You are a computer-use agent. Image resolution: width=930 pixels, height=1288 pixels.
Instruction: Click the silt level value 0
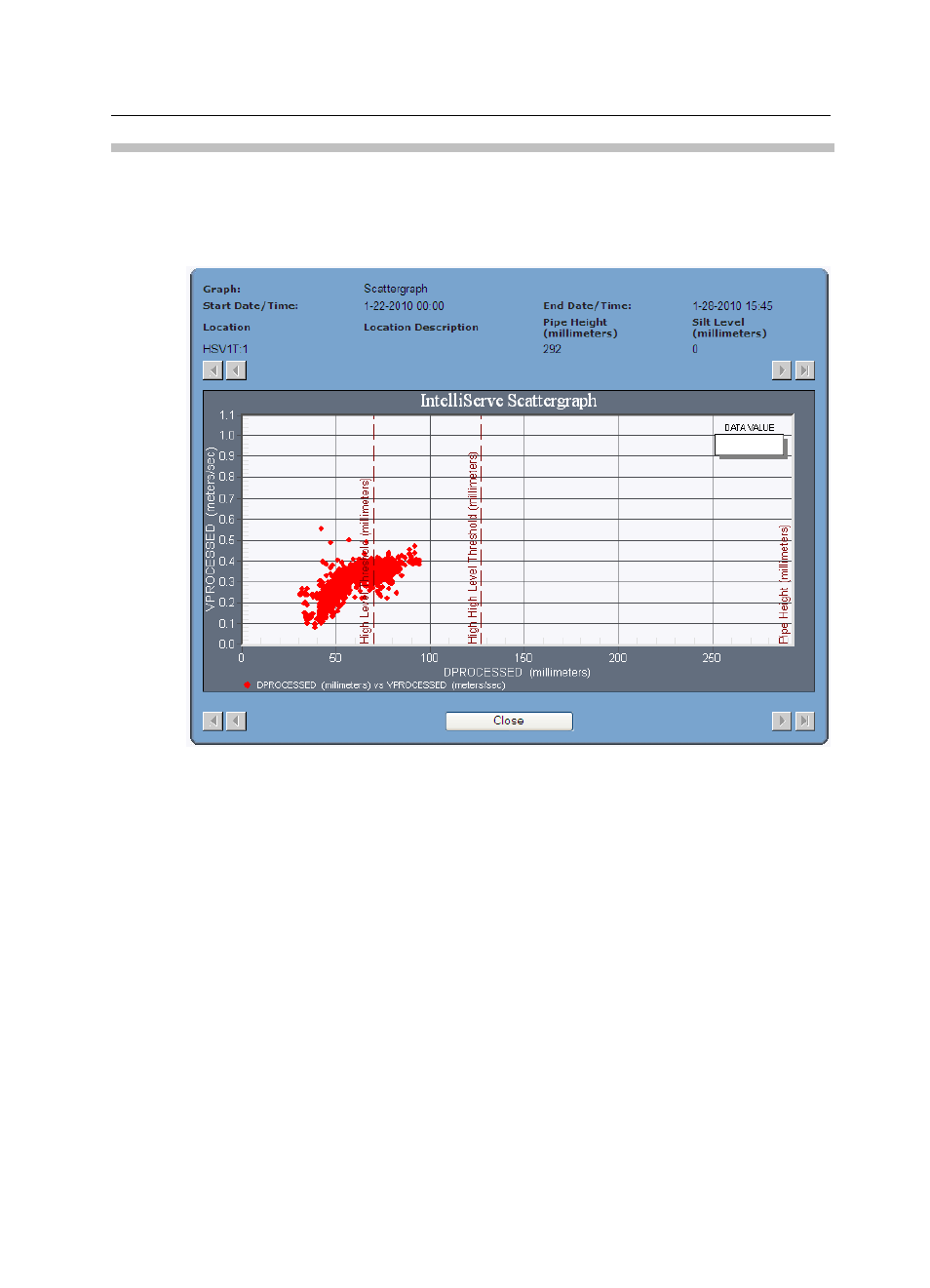coord(695,349)
